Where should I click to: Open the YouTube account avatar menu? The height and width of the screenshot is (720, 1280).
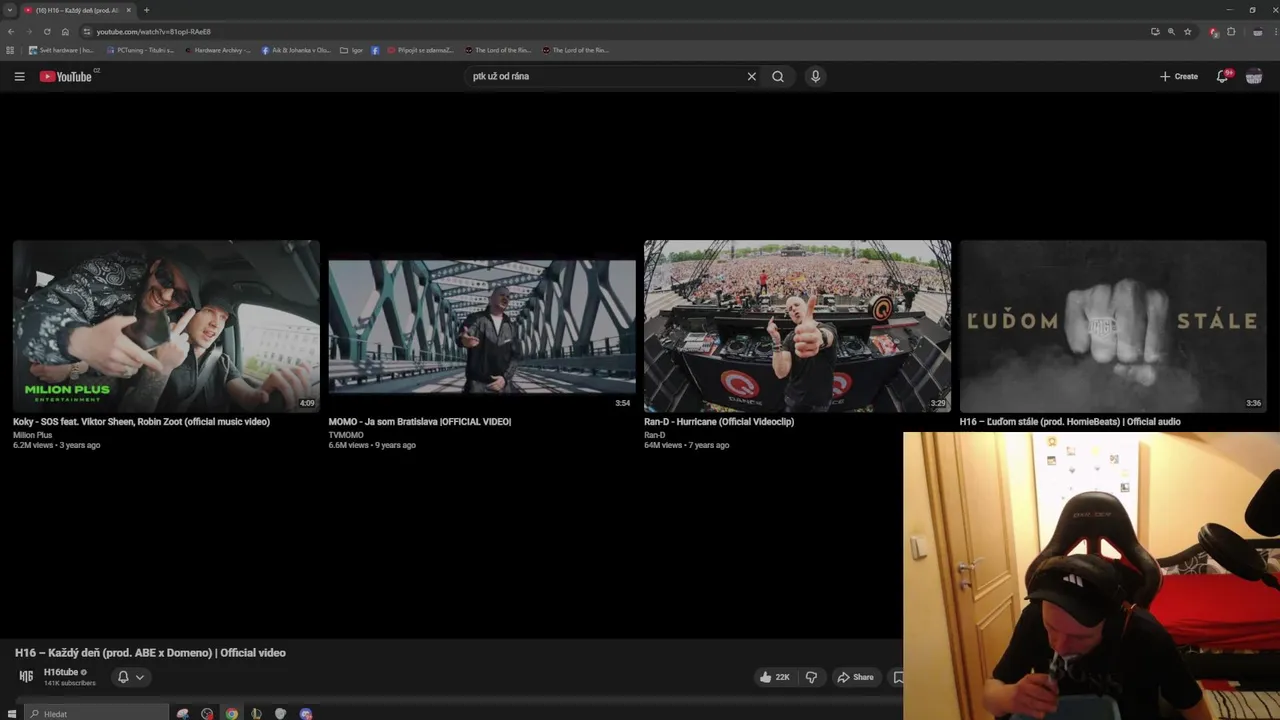1254,76
